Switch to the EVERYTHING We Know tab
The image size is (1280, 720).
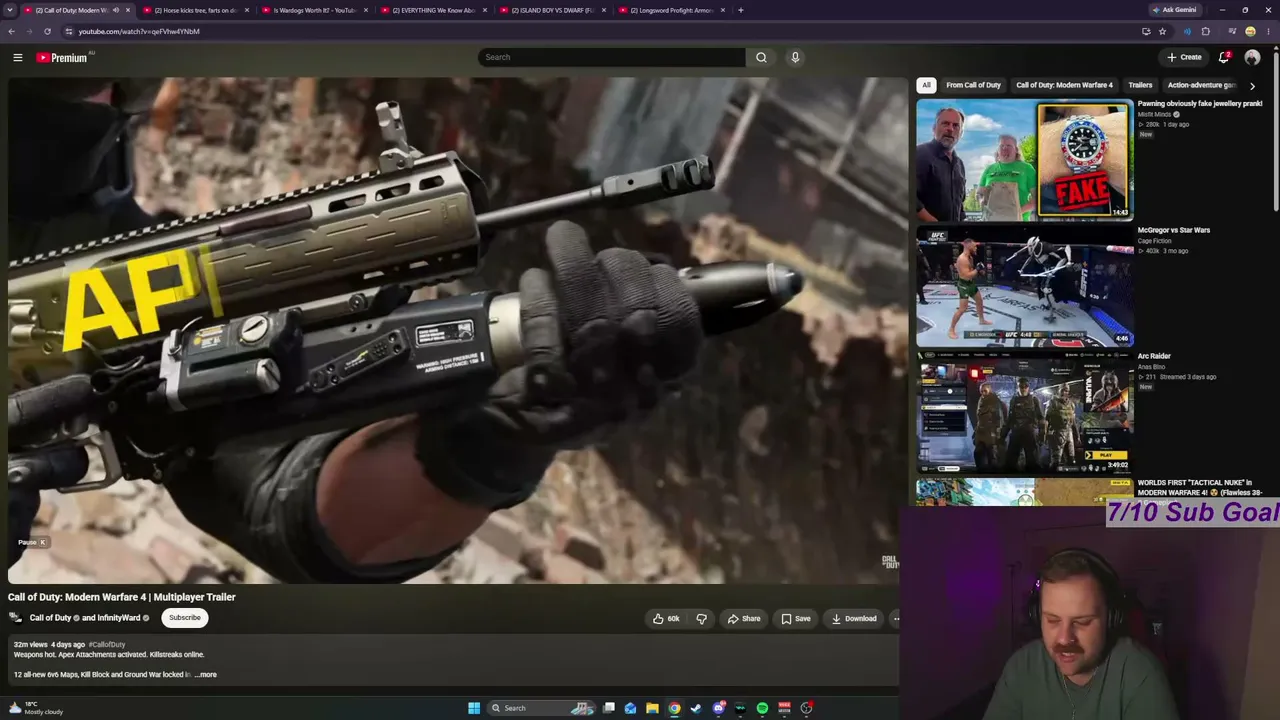point(432,10)
